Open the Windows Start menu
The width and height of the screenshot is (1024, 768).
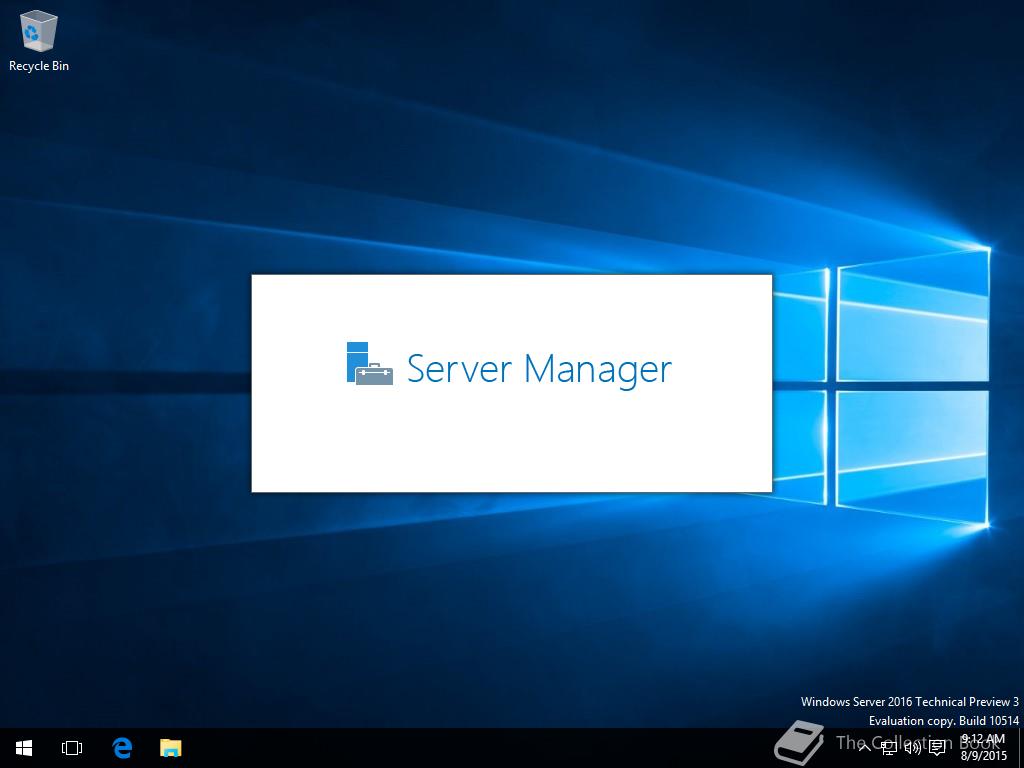24,748
